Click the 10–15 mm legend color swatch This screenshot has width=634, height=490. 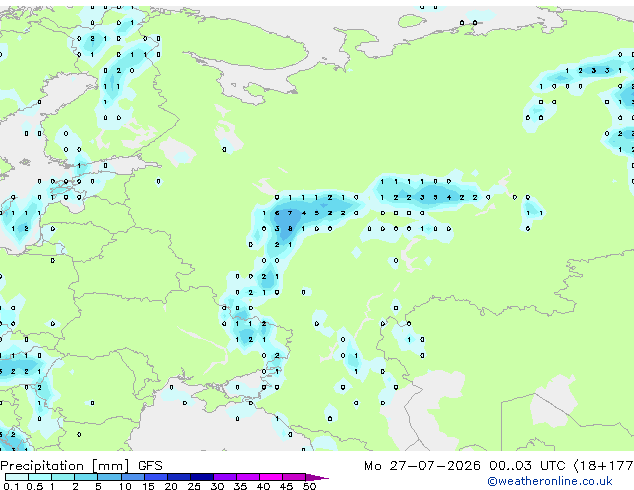pos(132,477)
